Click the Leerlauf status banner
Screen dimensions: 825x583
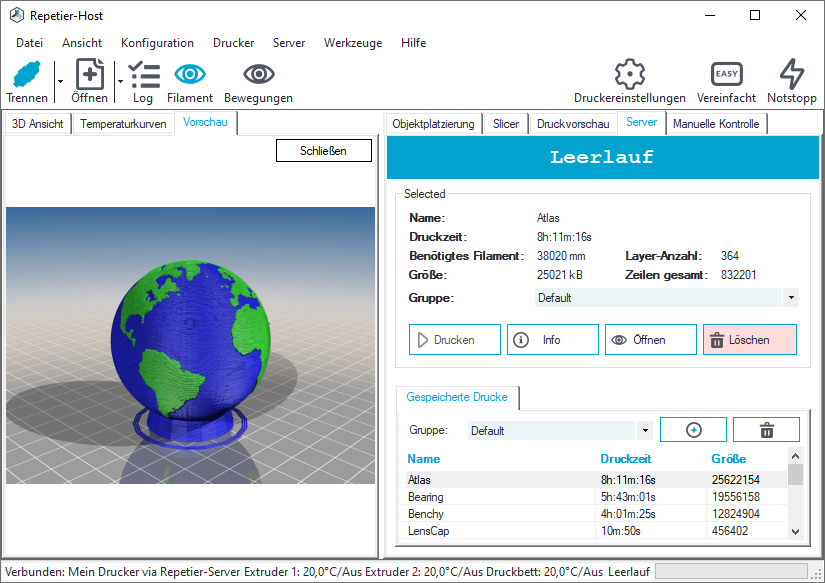click(603, 157)
